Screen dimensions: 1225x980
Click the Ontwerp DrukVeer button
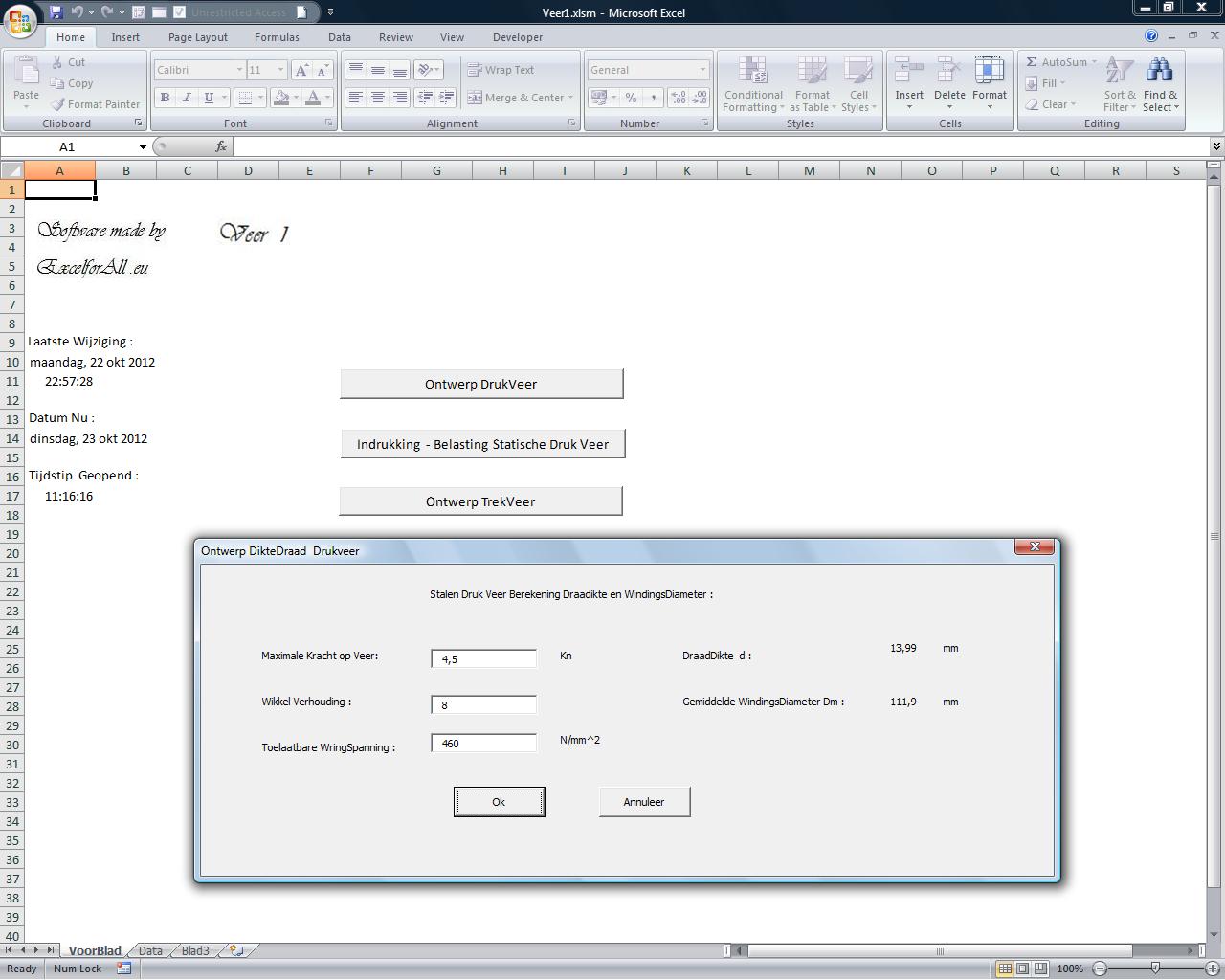(x=481, y=384)
